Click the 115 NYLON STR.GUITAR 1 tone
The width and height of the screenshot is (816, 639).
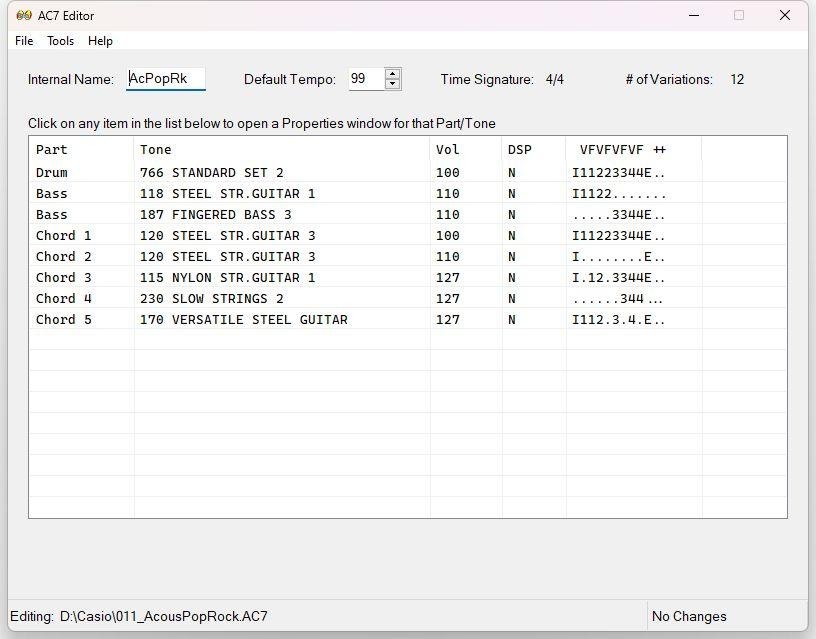[x=227, y=277]
